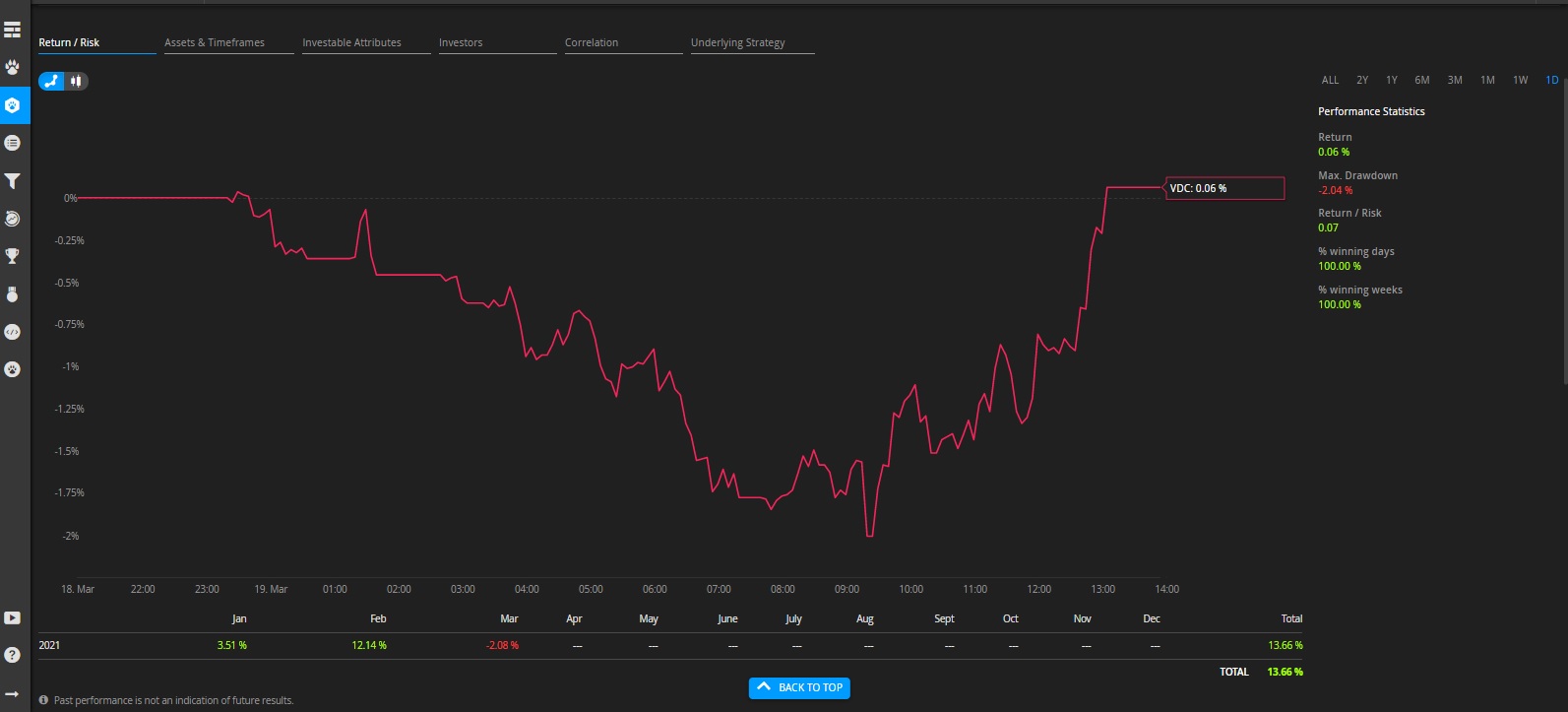Viewport: 1568px width, 712px height.
Task: Click the list icon in sidebar
Action: pyautogui.click(x=12, y=143)
